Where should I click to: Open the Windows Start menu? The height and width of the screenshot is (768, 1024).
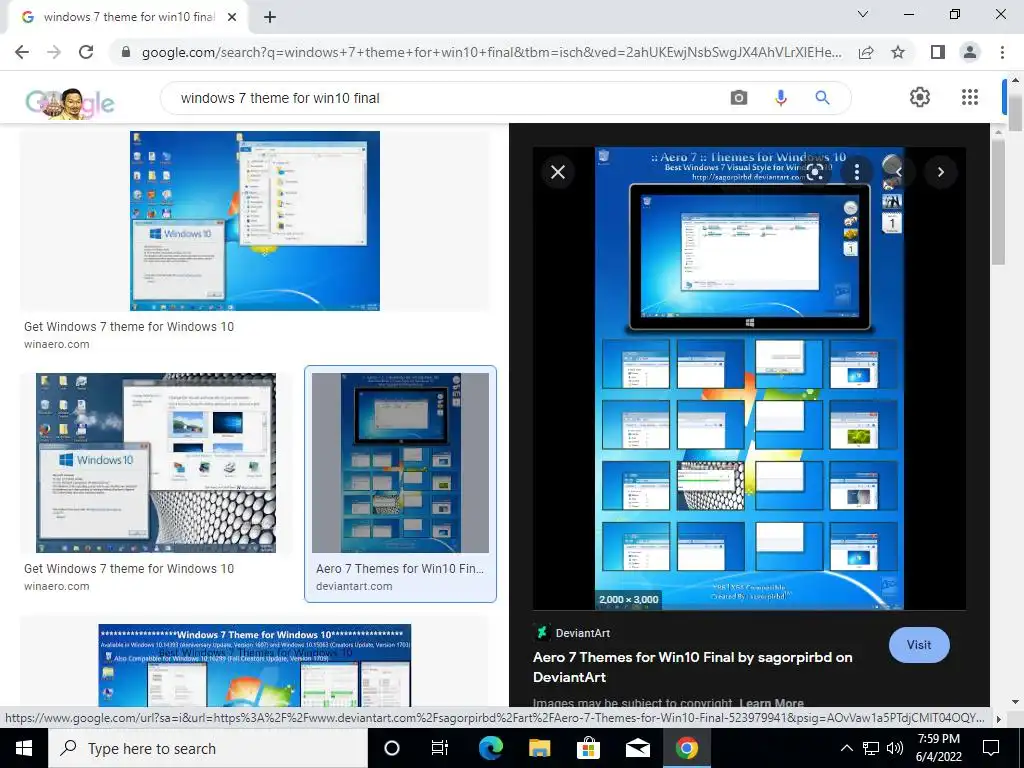(24, 748)
